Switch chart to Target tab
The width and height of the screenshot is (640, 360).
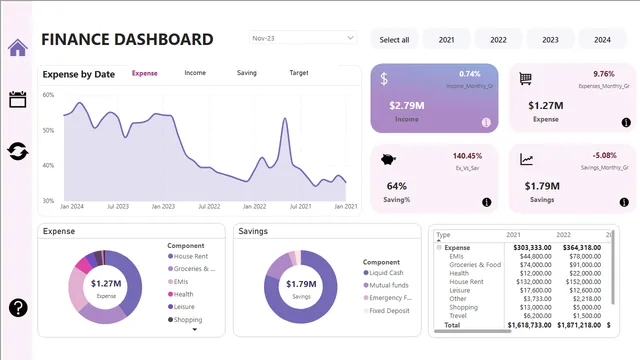pos(299,73)
